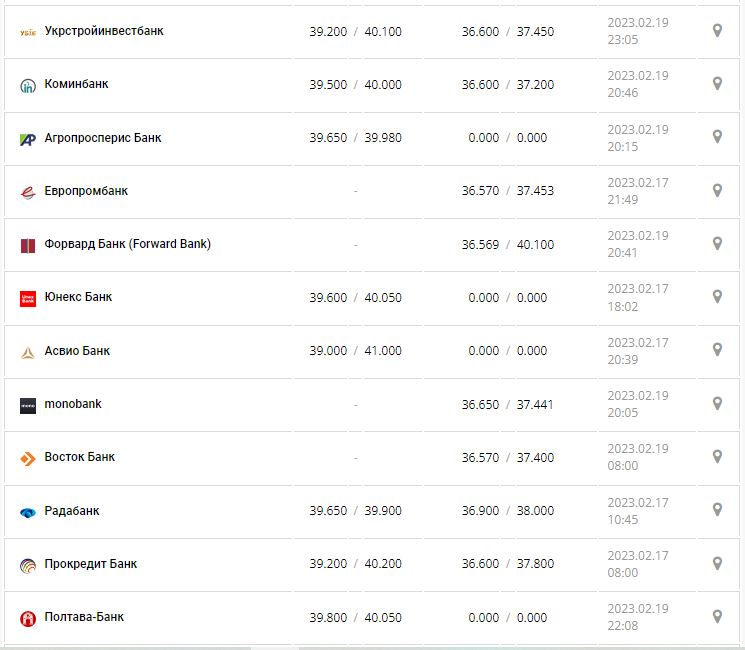Click the map pin for Агропросперис Банк
745x650 pixels.
(x=717, y=137)
